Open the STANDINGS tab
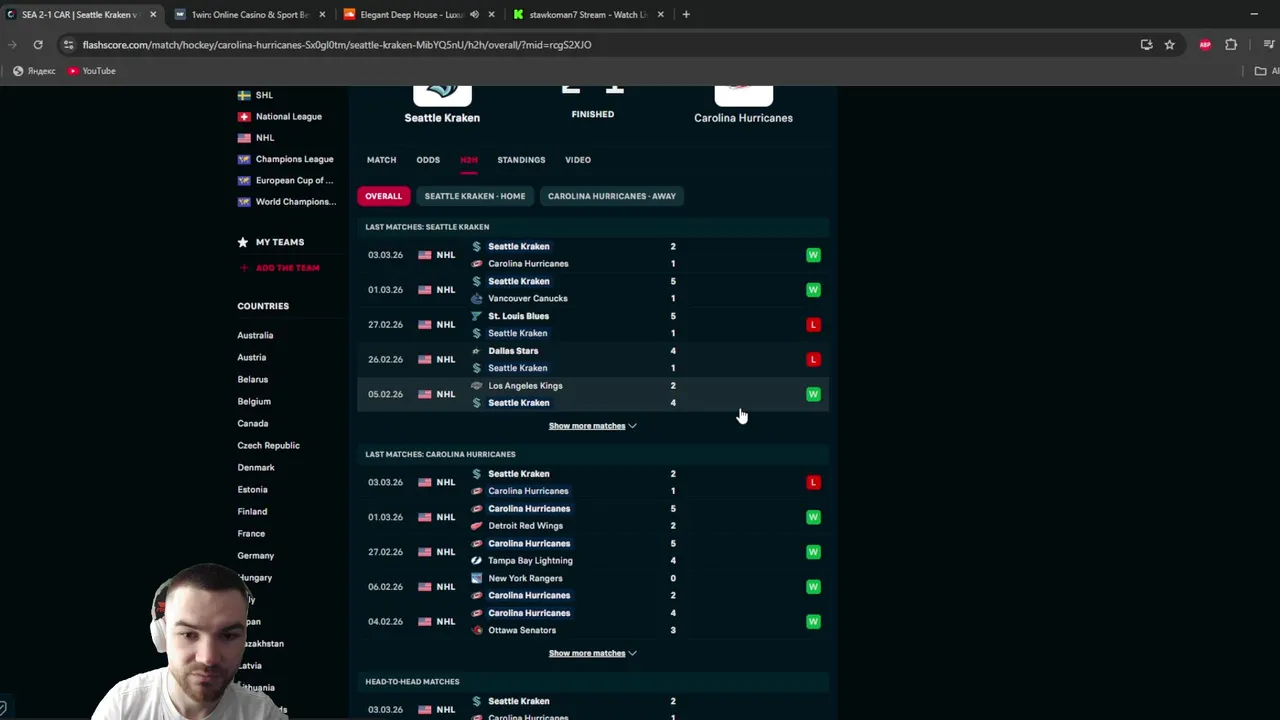Screen dimensions: 1280x720 (521, 160)
